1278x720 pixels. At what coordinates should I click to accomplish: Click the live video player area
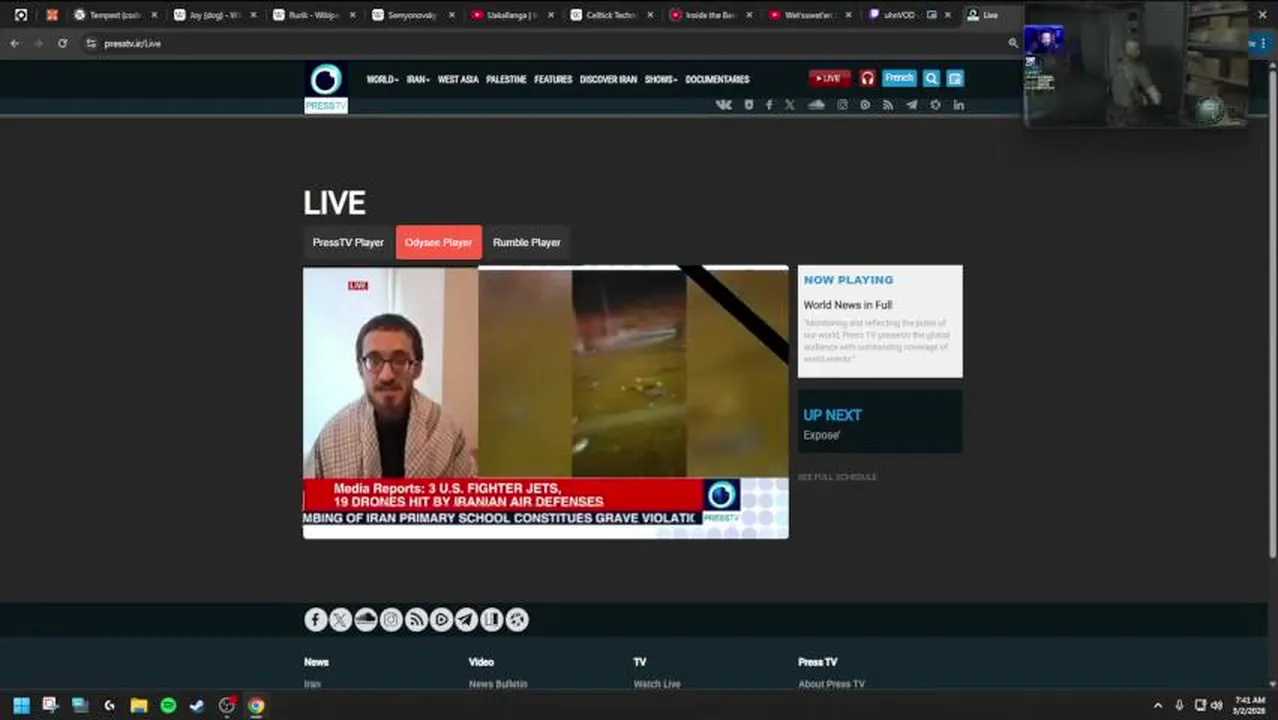pyautogui.click(x=545, y=402)
